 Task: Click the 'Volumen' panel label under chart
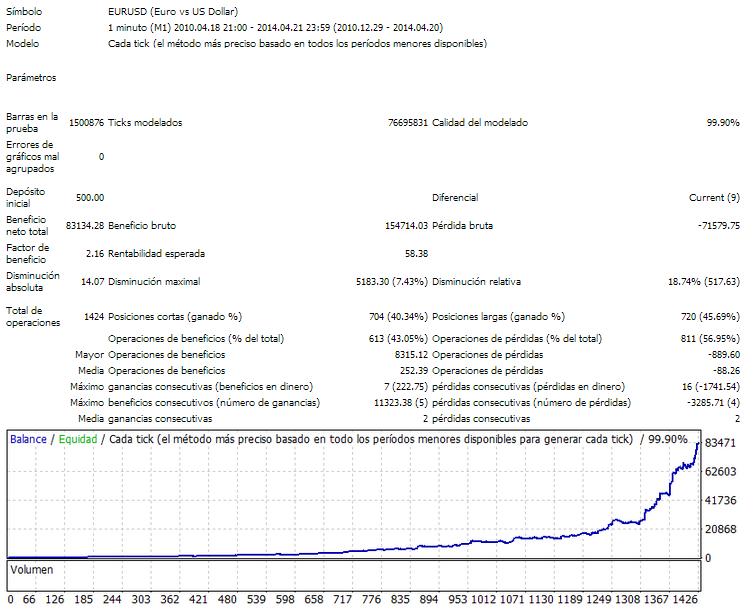tap(32, 570)
